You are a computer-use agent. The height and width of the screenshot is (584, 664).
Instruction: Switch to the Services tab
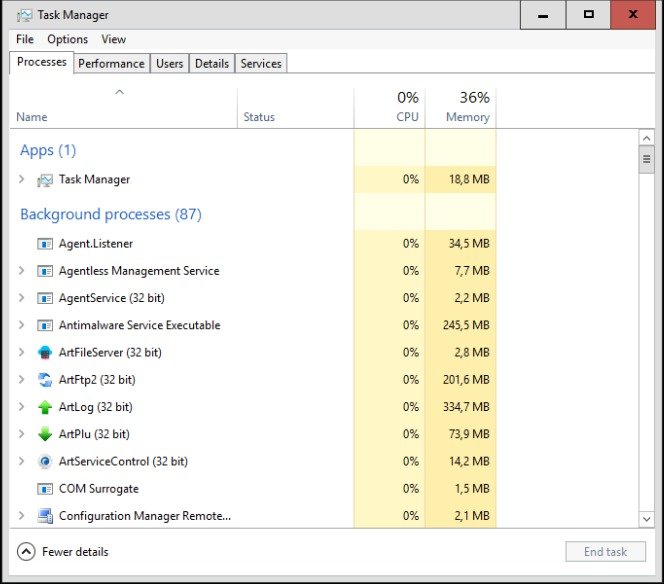coord(261,64)
